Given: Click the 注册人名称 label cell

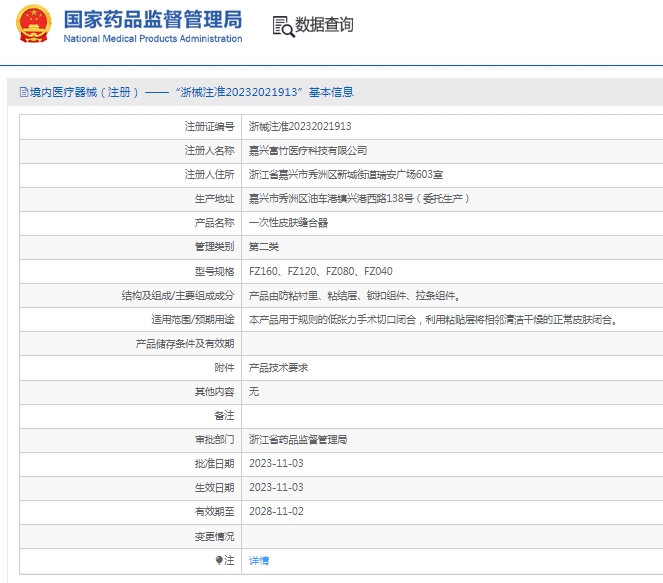Looking at the screenshot, I should click(131, 151).
